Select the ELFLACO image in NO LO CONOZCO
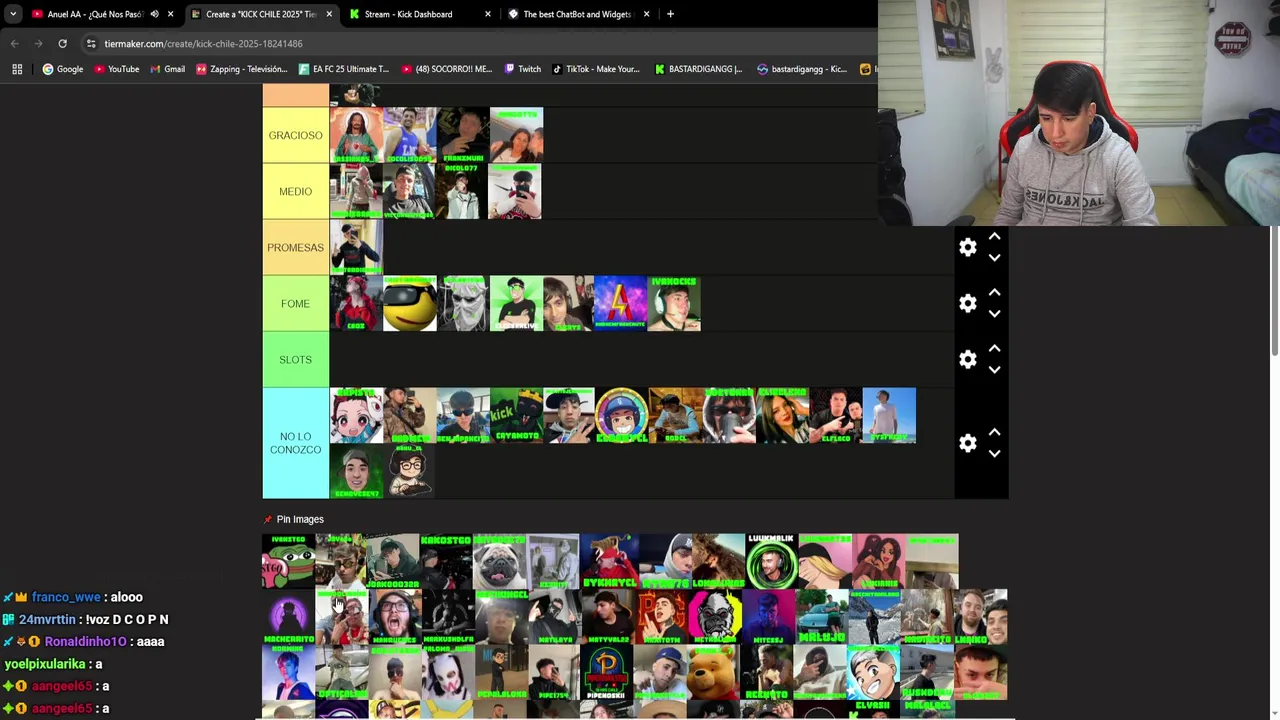Screen dimensions: 1280x720 point(836,415)
